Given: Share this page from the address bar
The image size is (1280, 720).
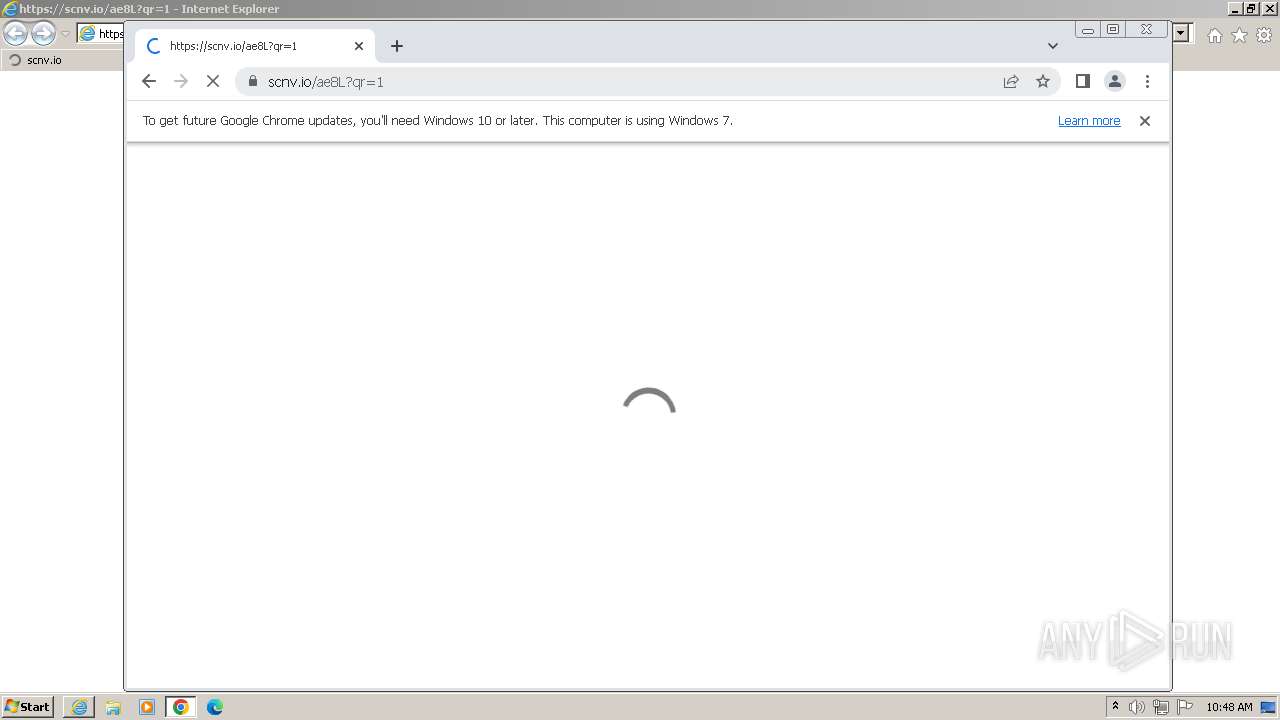Looking at the screenshot, I should click(1011, 81).
